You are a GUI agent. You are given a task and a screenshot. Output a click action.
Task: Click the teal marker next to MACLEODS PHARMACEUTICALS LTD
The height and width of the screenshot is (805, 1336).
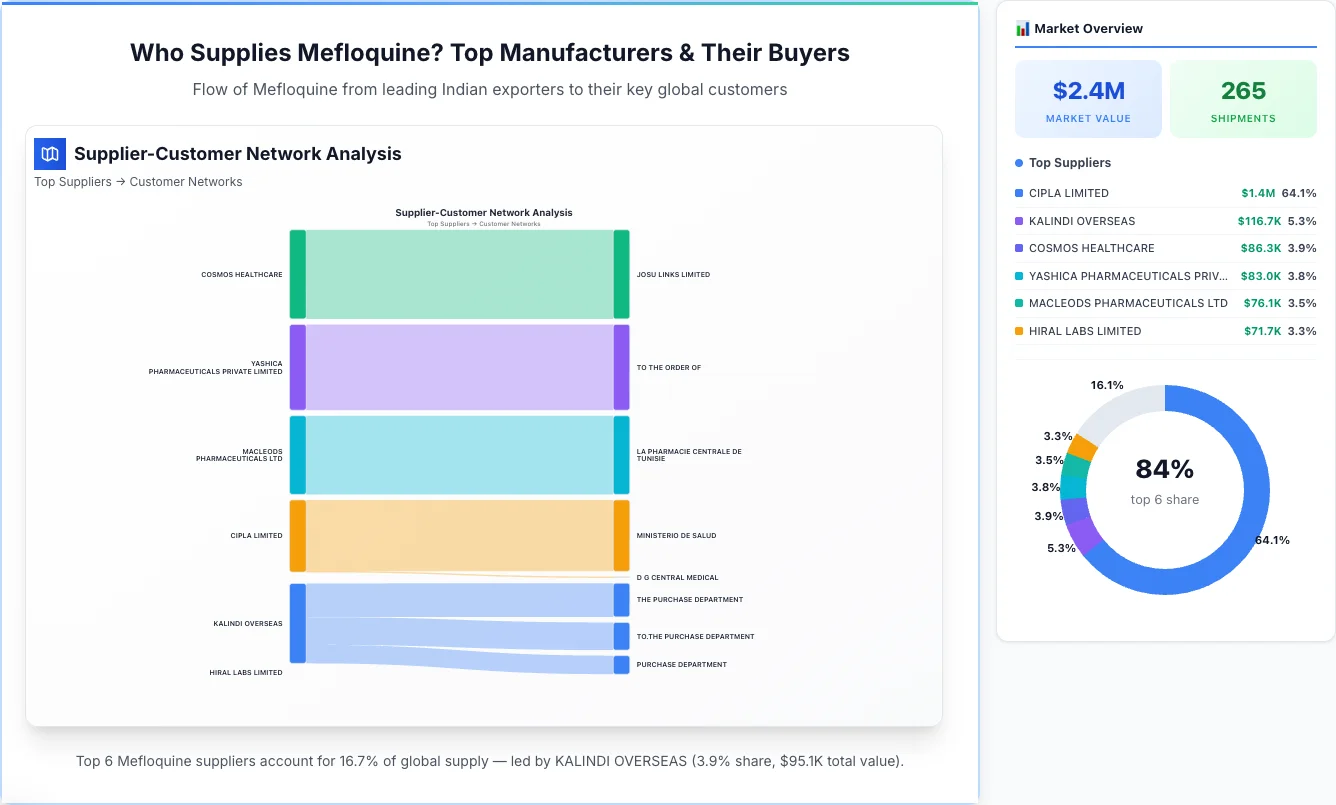click(x=1018, y=303)
